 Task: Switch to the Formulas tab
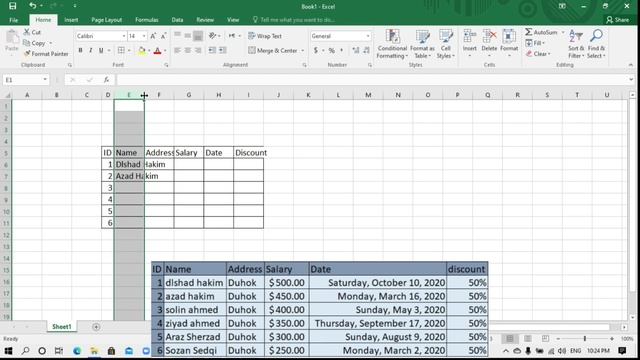coord(147,20)
